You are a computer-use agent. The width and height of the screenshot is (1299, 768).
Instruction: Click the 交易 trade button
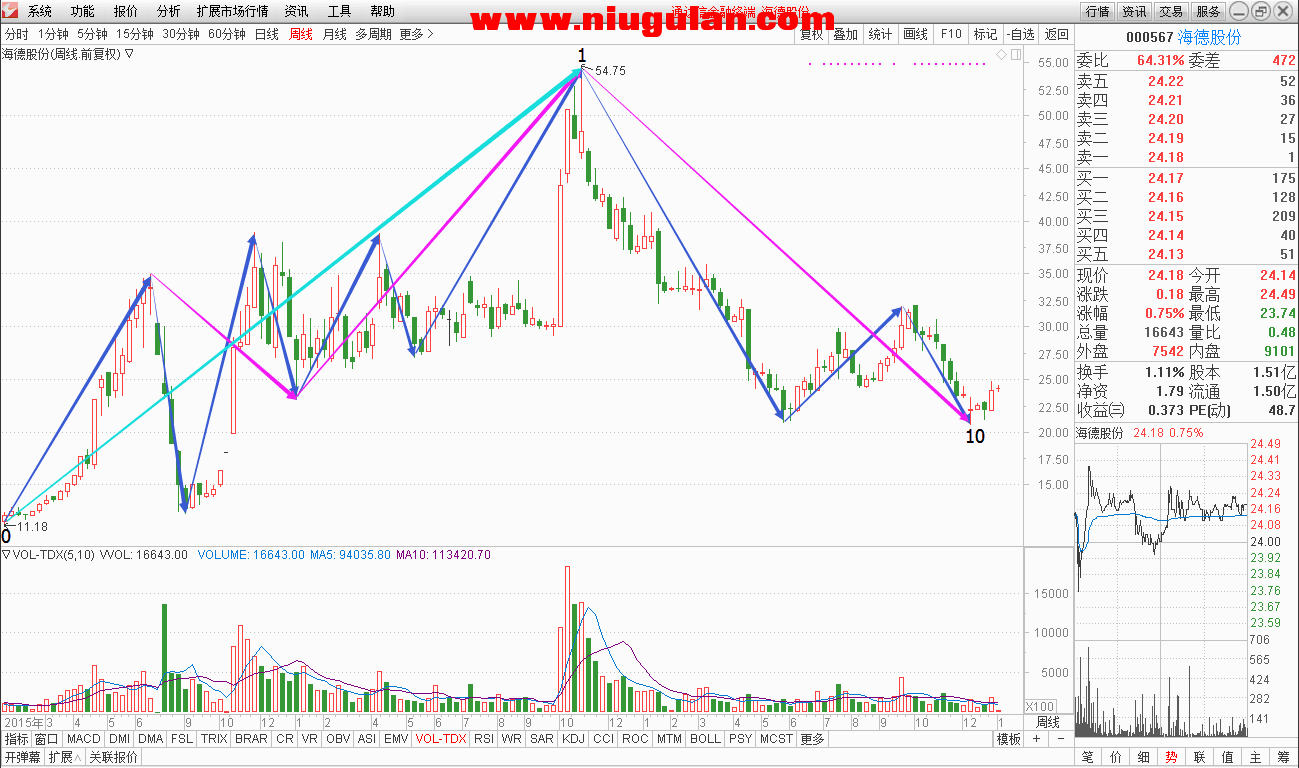[x=1171, y=11]
